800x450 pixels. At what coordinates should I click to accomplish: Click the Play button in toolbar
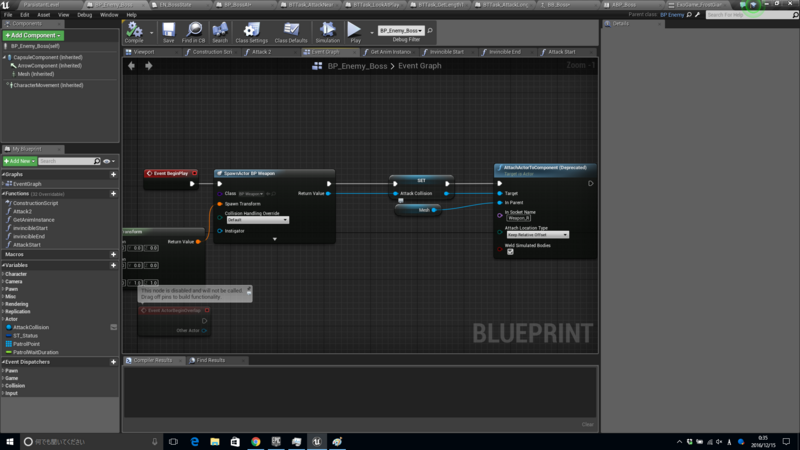click(x=355, y=32)
